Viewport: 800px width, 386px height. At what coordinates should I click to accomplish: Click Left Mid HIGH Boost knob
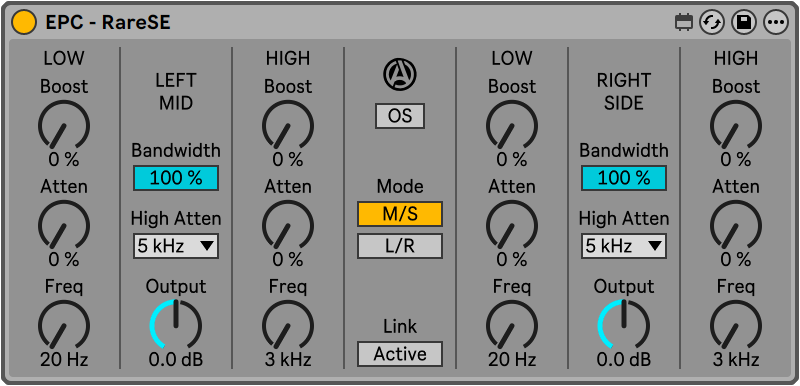point(288,125)
